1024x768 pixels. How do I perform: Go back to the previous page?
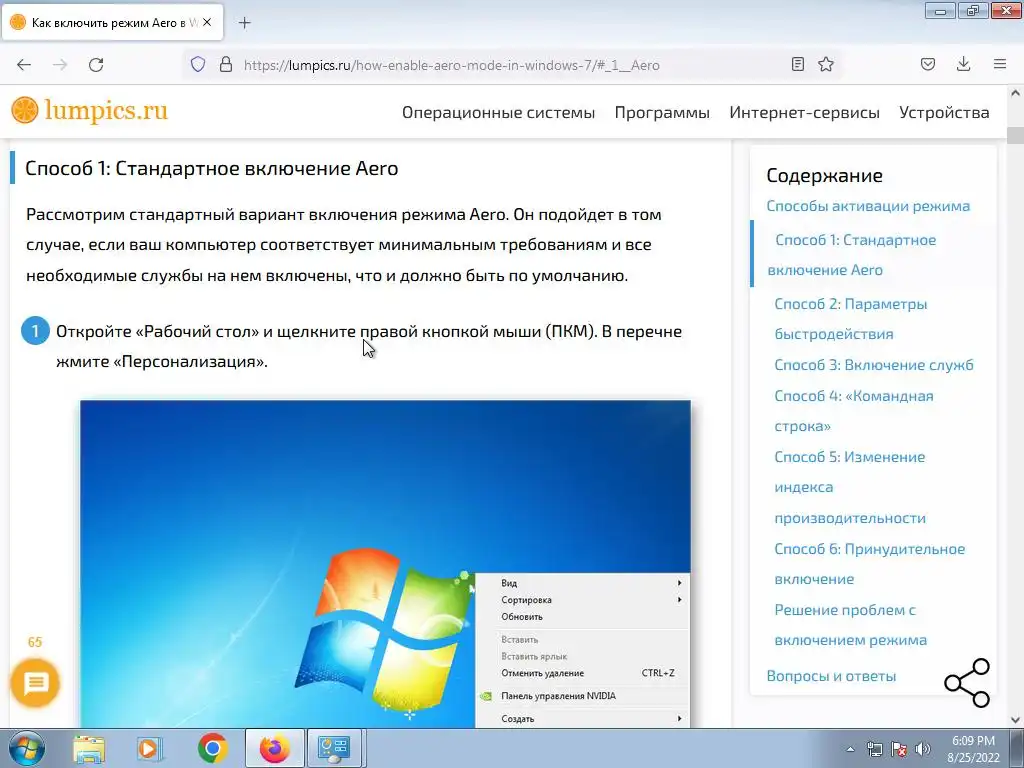(24, 65)
